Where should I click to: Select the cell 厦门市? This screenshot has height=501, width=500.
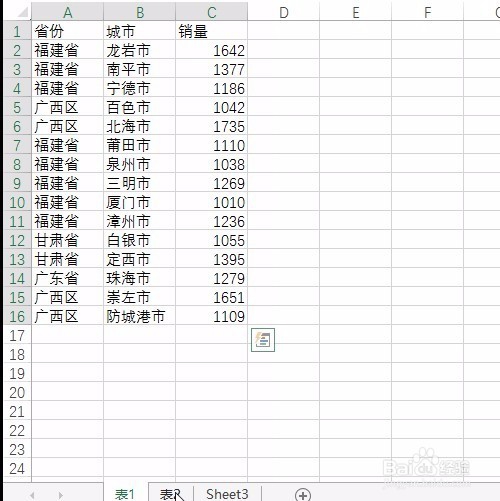point(140,202)
